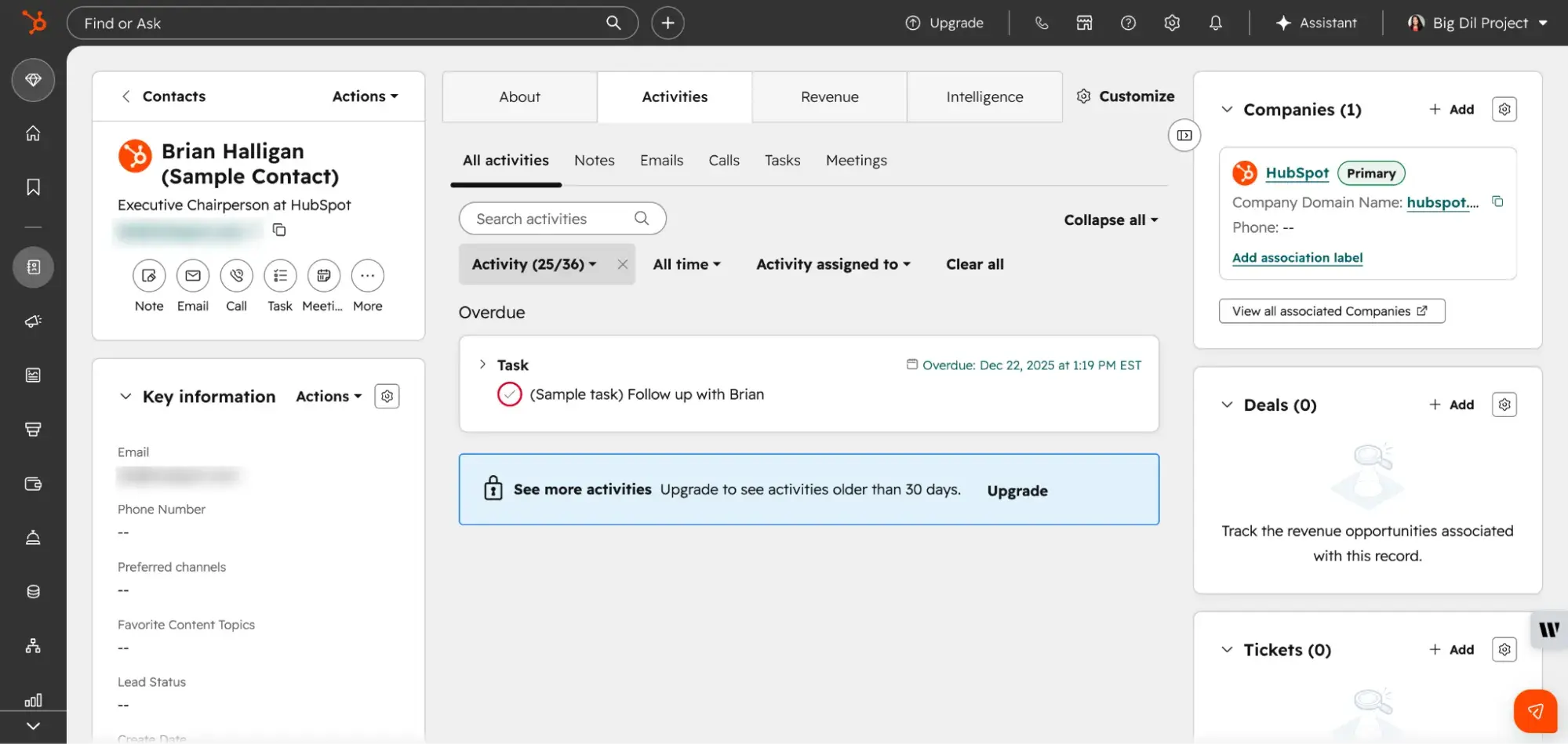The image size is (1568, 744).
Task: Collapse the Key information section
Action: tap(126, 396)
